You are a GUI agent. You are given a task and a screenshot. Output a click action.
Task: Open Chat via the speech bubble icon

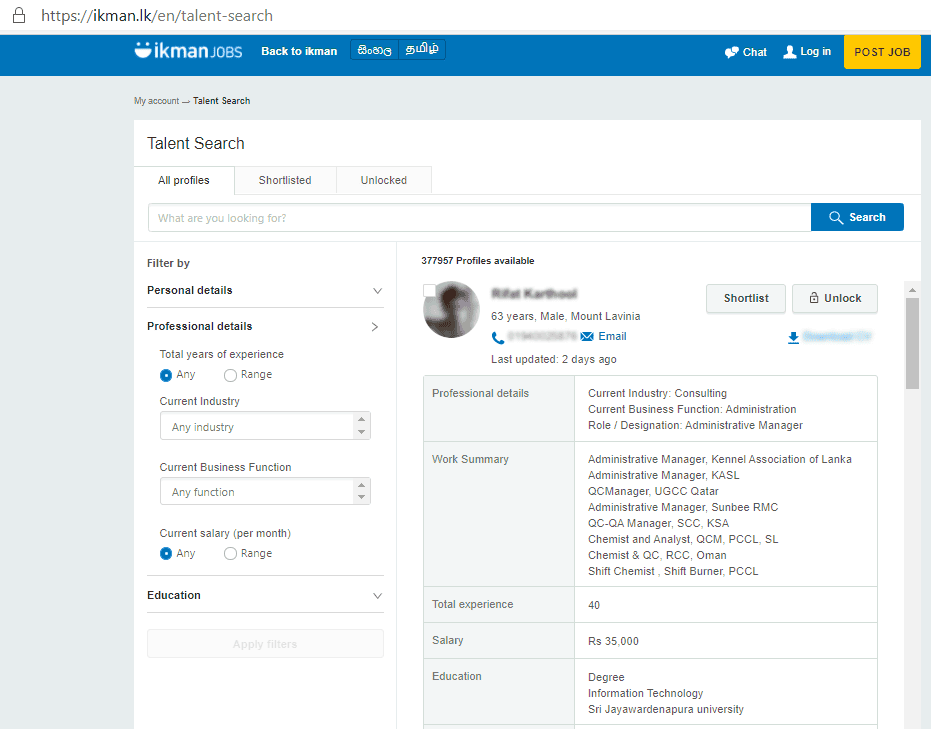732,52
